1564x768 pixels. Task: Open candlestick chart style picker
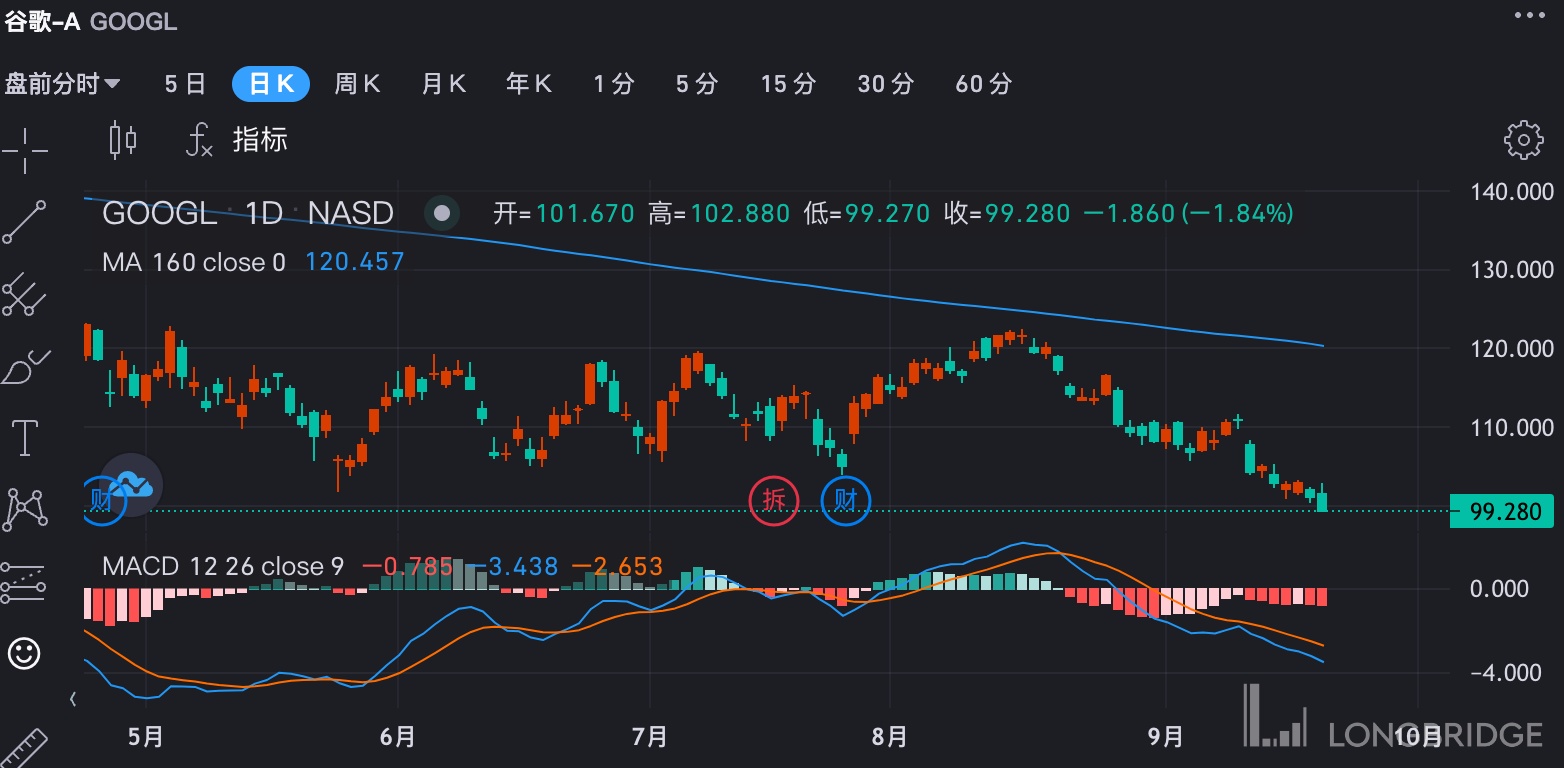click(x=122, y=139)
